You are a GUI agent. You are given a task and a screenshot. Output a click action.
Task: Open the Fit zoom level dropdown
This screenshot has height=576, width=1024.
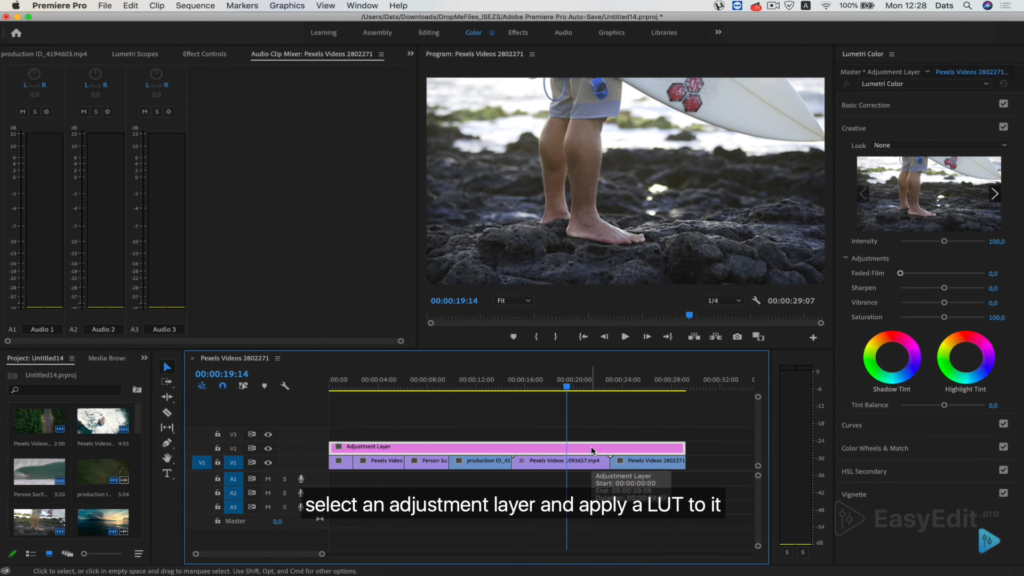(x=513, y=300)
